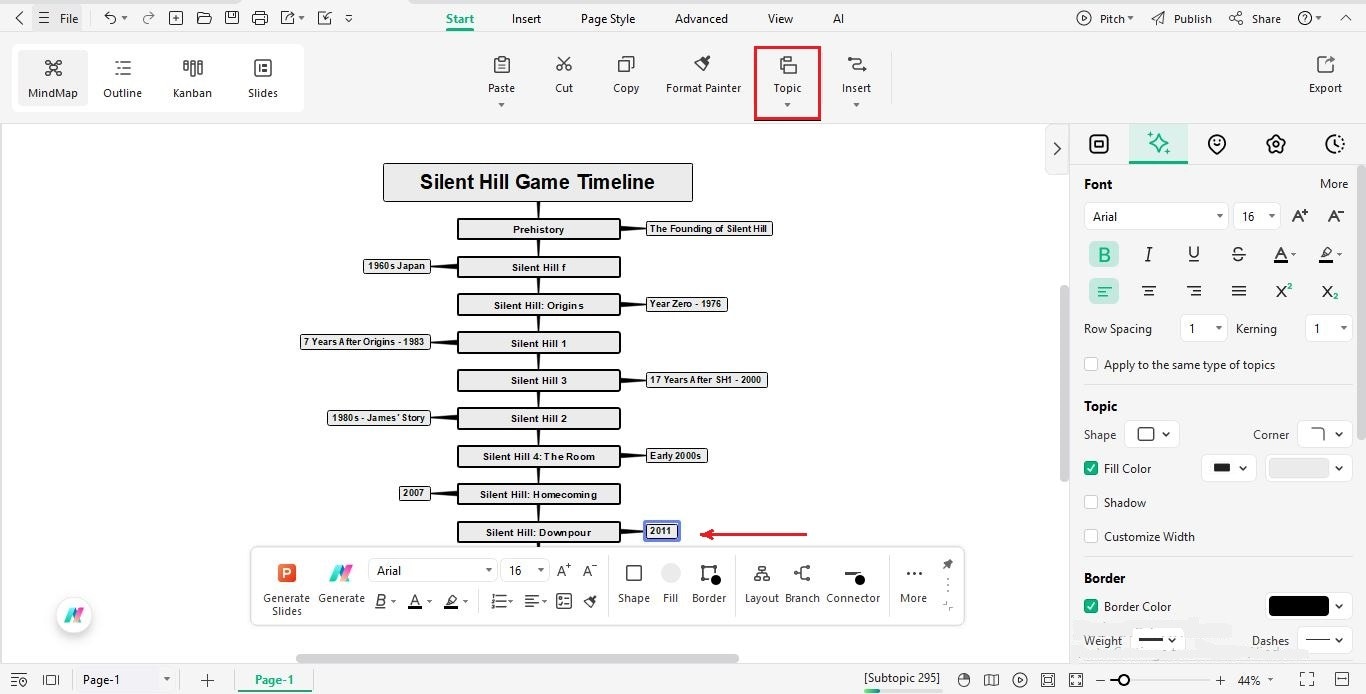Pin the floating toolbar
This screenshot has height=694, width=1366.
point(948,565)
